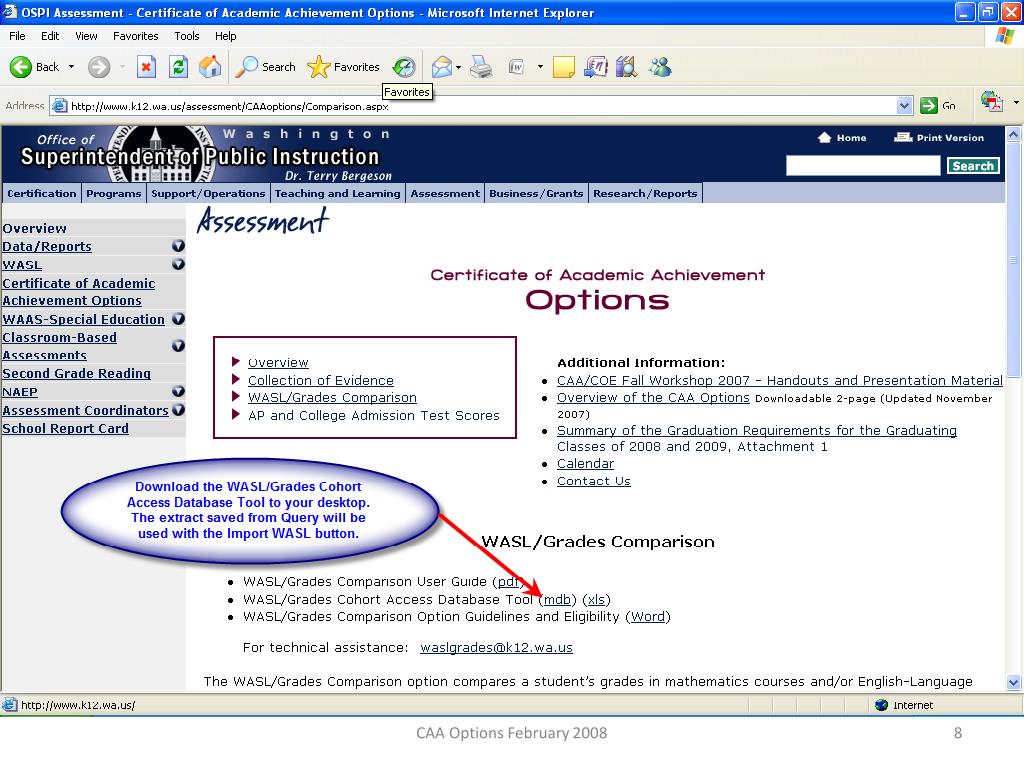Screen dimensions: 1024x768
Task: Click the yellow Discuss note icon
Action: [564, 67]
